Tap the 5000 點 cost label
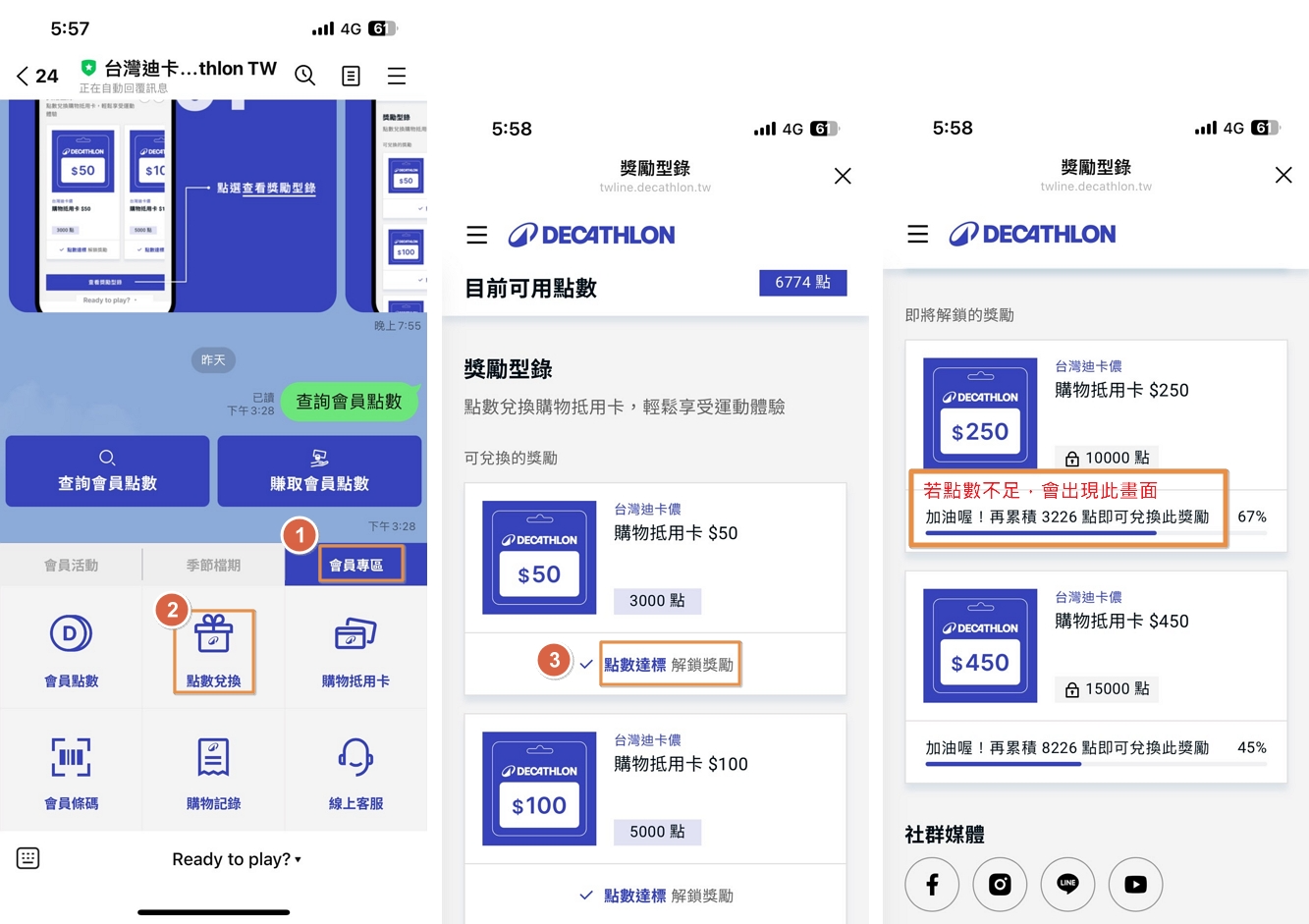Image resolution: width=1309 pixels, height=924 pixels. tap(657, 832)
